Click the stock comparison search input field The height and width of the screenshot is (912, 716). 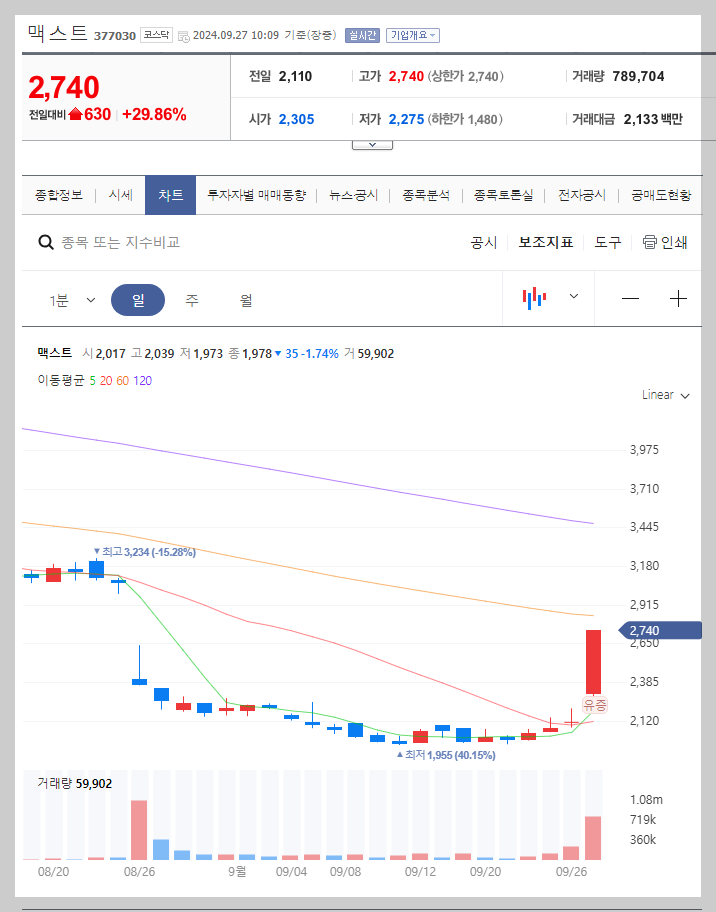pyautogui.click(x=150, y=242)
